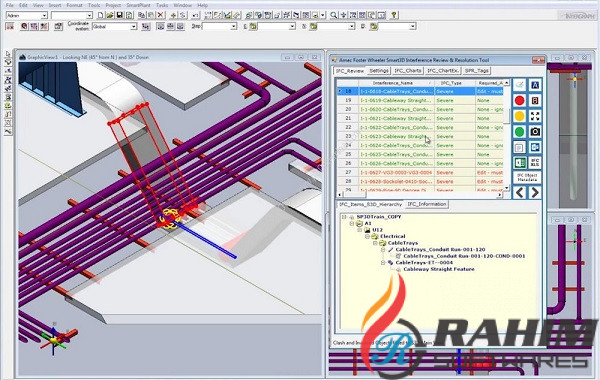Image resolution: width=600 pixels, height=380 pixels.
Task: Click the 'R' icon beside the red circle
Action: point(535,100)
